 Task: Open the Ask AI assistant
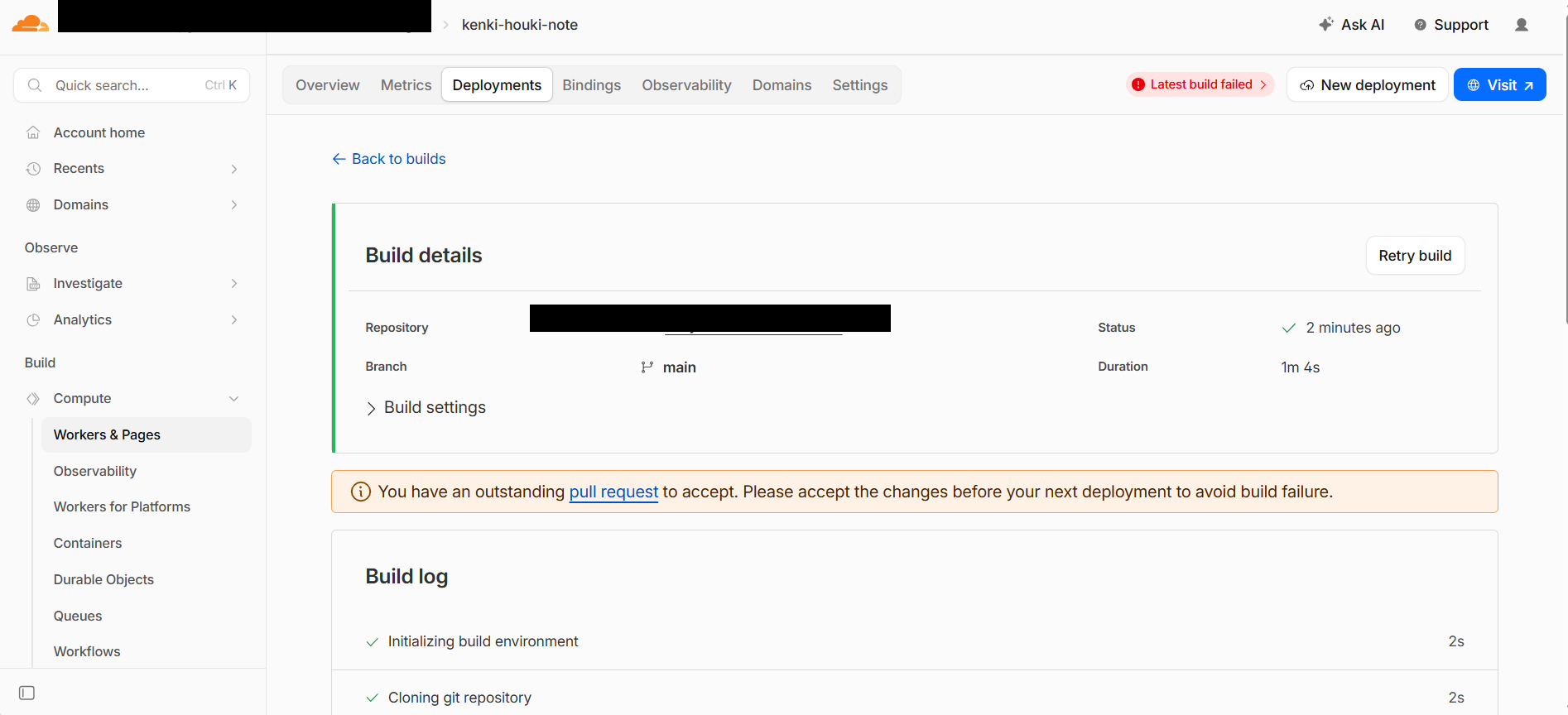1352,25
